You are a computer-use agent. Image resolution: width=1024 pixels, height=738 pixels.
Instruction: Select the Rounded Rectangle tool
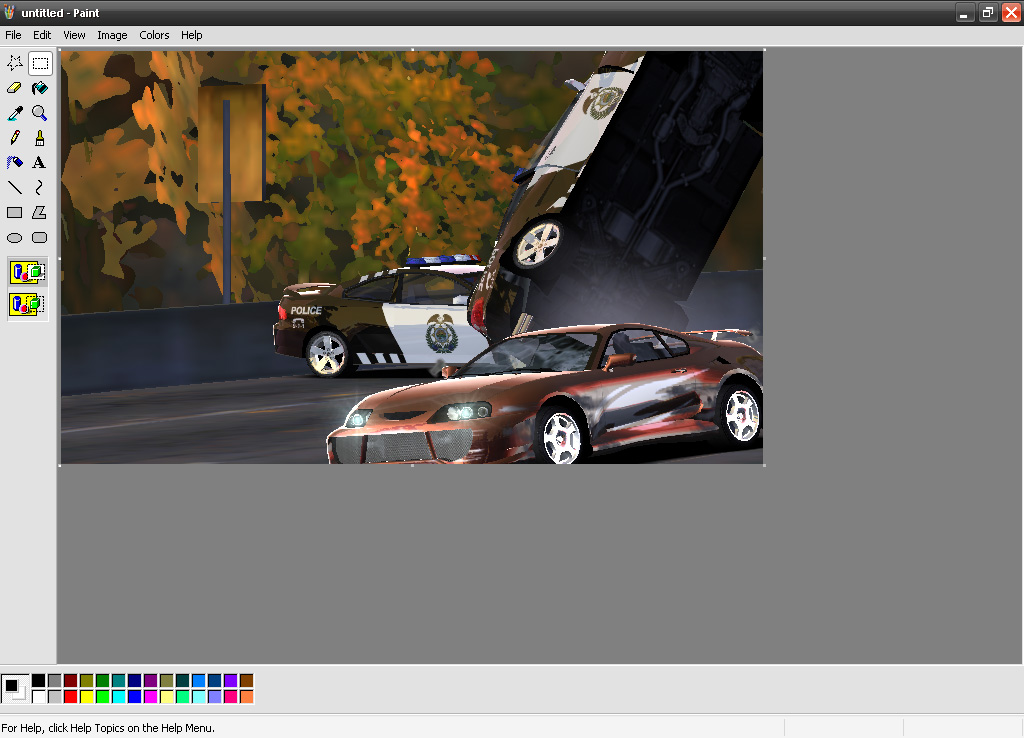(40, 238)
